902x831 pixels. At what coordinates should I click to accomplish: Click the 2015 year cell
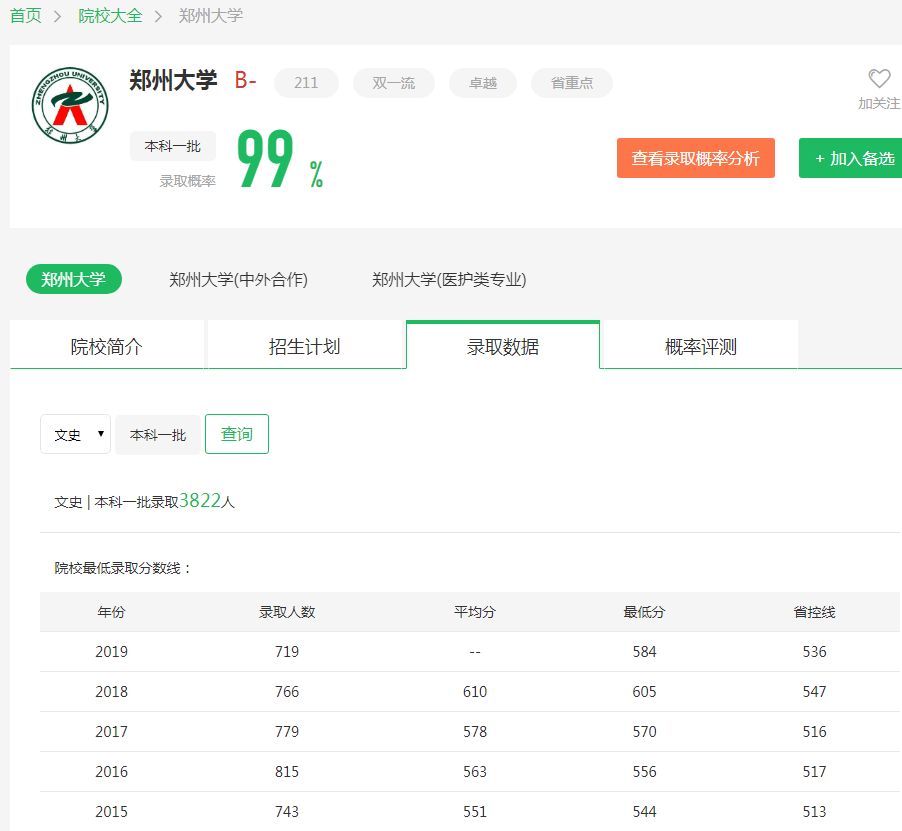coord(111,811)
